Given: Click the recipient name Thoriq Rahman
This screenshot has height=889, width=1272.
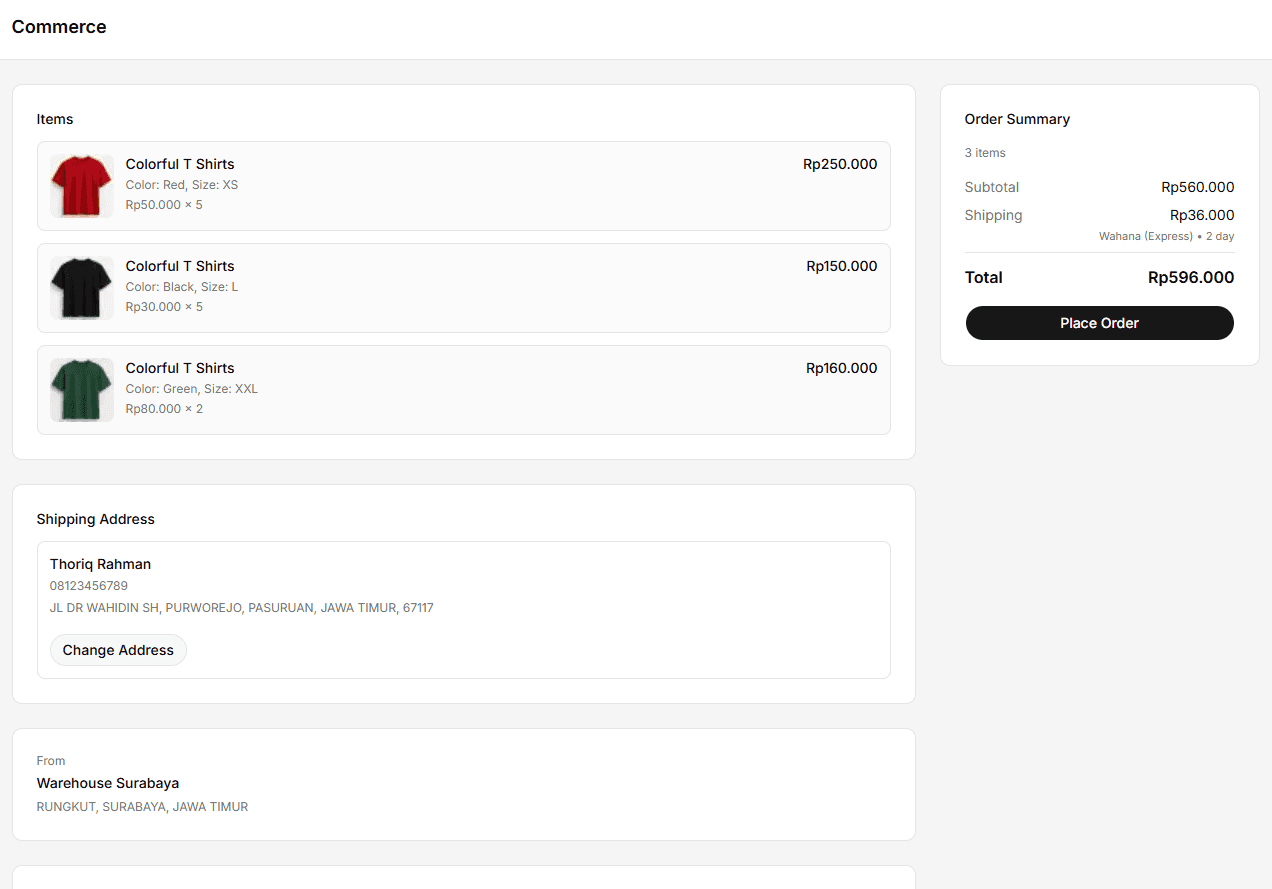Looking at the screenshot, I should tap(100, 564).
